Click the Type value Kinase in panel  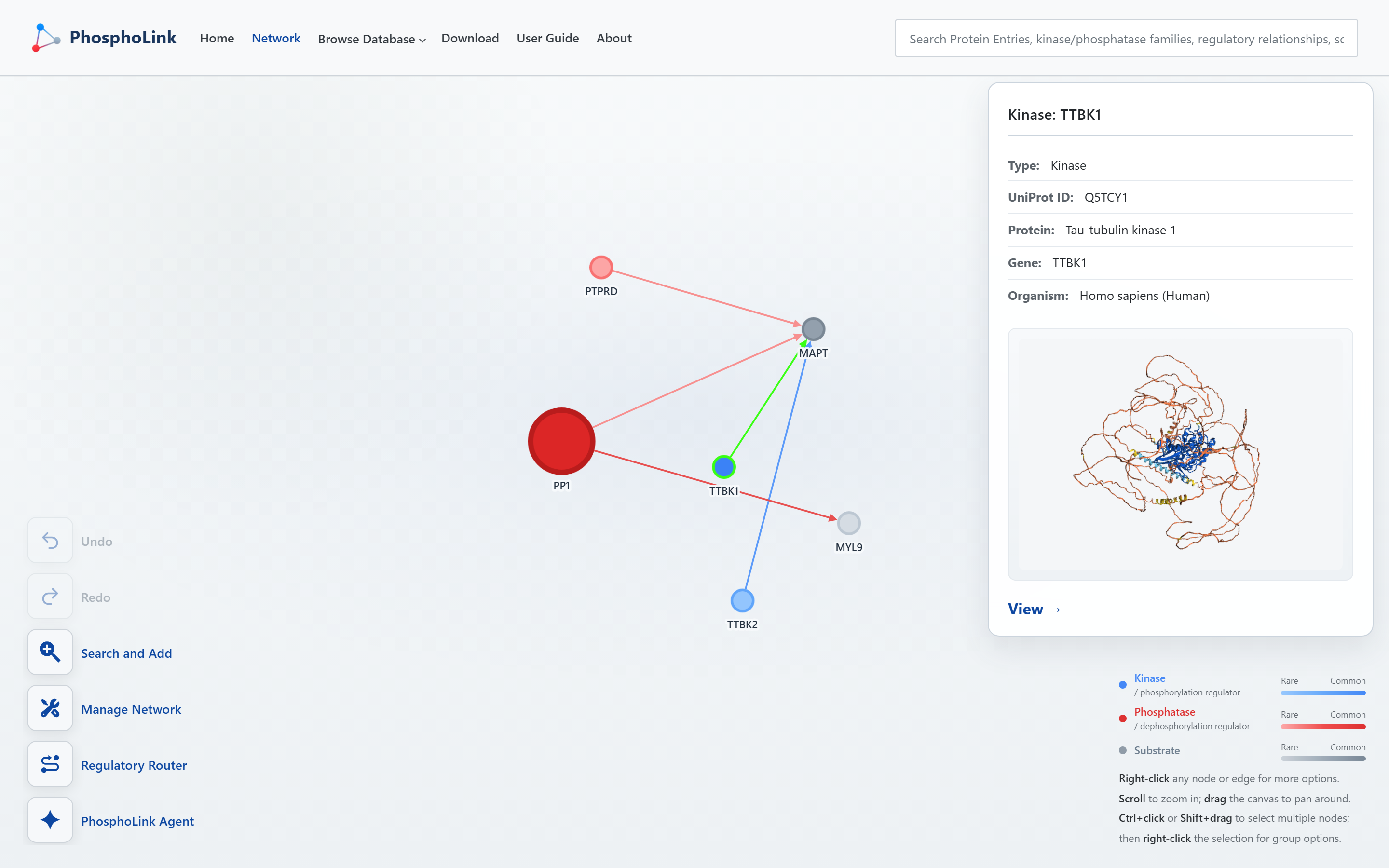coord(1068,165)
